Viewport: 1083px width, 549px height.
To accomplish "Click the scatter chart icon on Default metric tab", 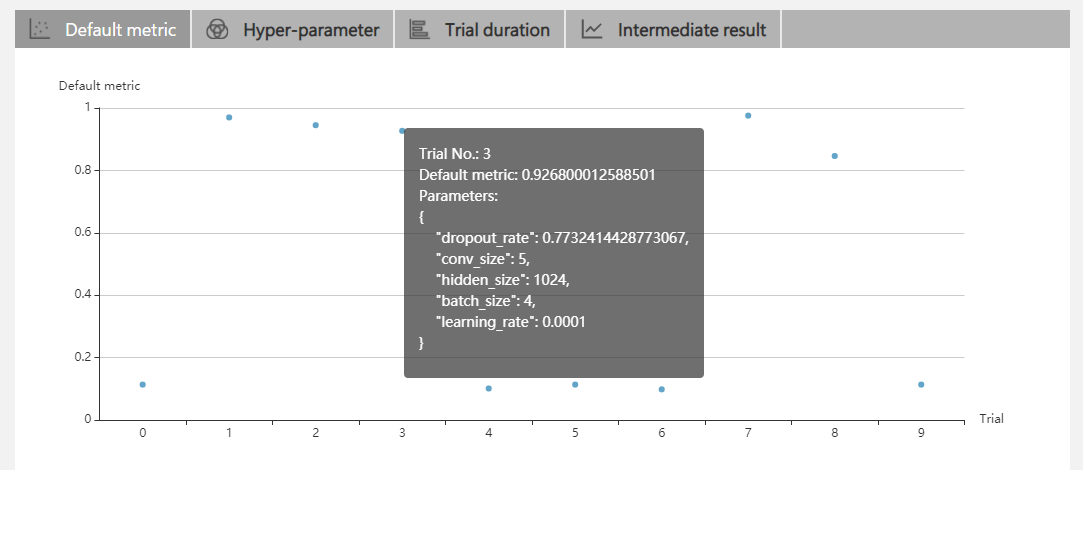I will [x=40, y=30].
